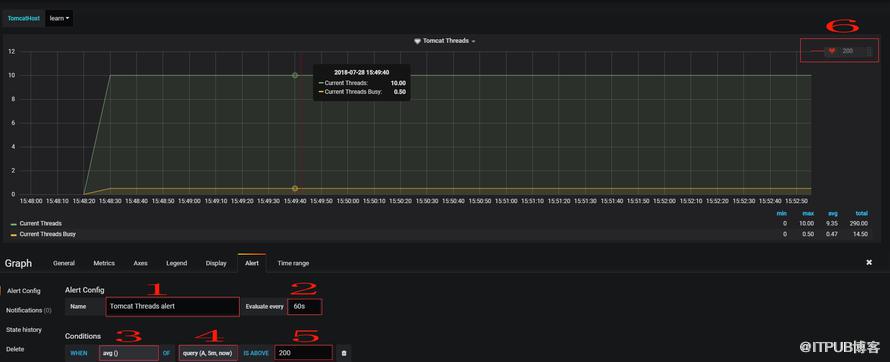The height and width of the screenshot is (362, 890).
Task: Sort the legend by the total column
Action: 862,213
